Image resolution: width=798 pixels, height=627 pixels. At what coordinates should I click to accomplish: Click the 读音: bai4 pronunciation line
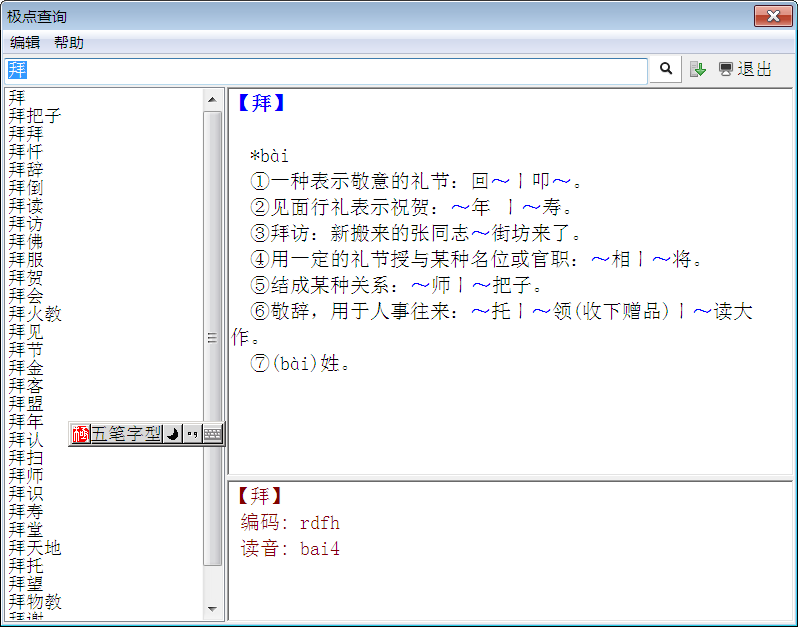pos(290,549)
